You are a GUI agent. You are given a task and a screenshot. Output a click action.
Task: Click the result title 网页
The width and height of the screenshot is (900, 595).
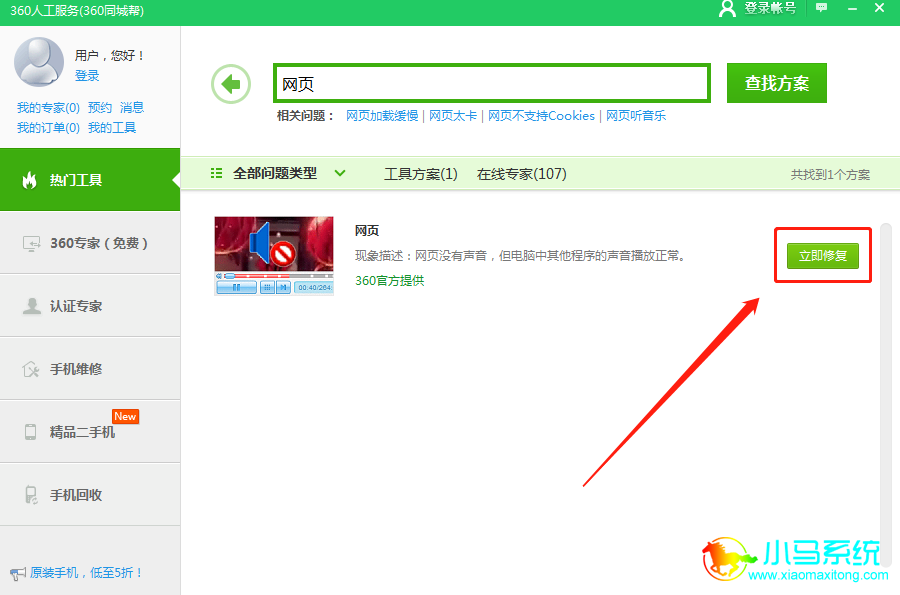[367, 231]
